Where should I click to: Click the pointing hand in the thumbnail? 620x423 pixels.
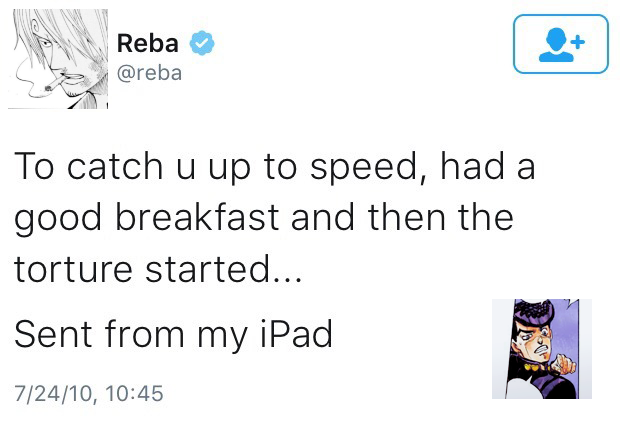563,364
